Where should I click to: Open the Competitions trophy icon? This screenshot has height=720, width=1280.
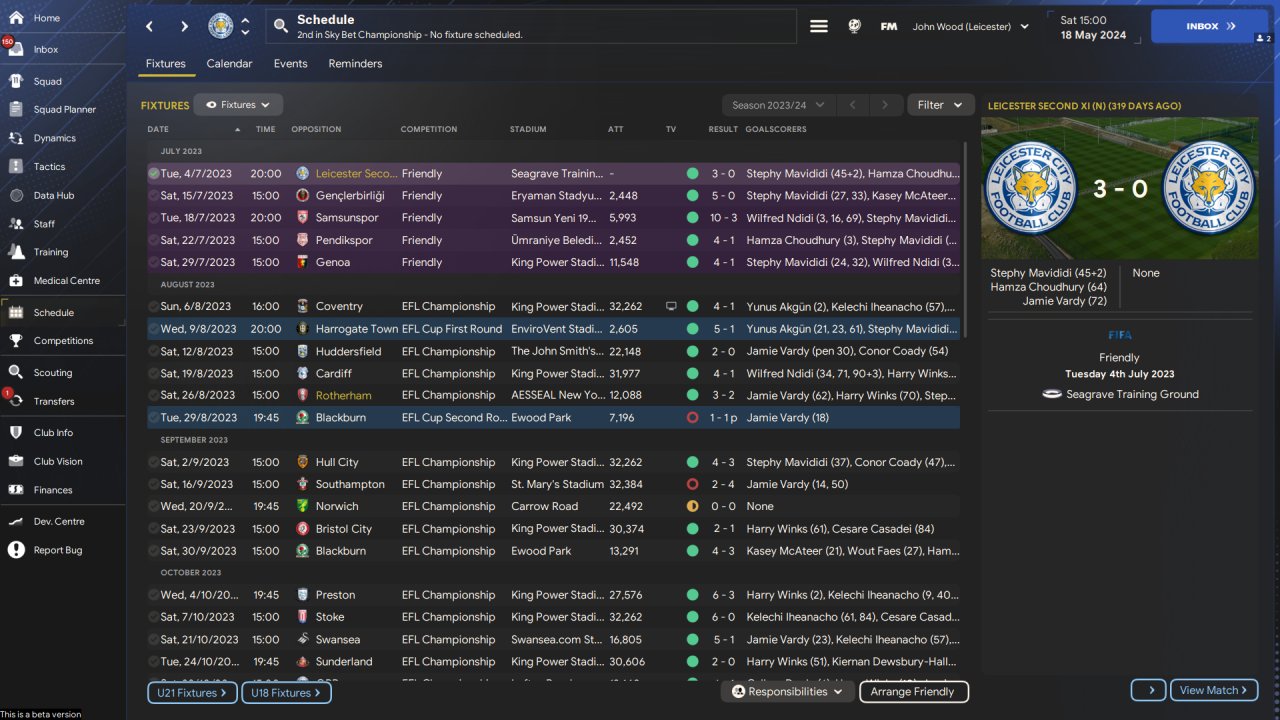16,340
